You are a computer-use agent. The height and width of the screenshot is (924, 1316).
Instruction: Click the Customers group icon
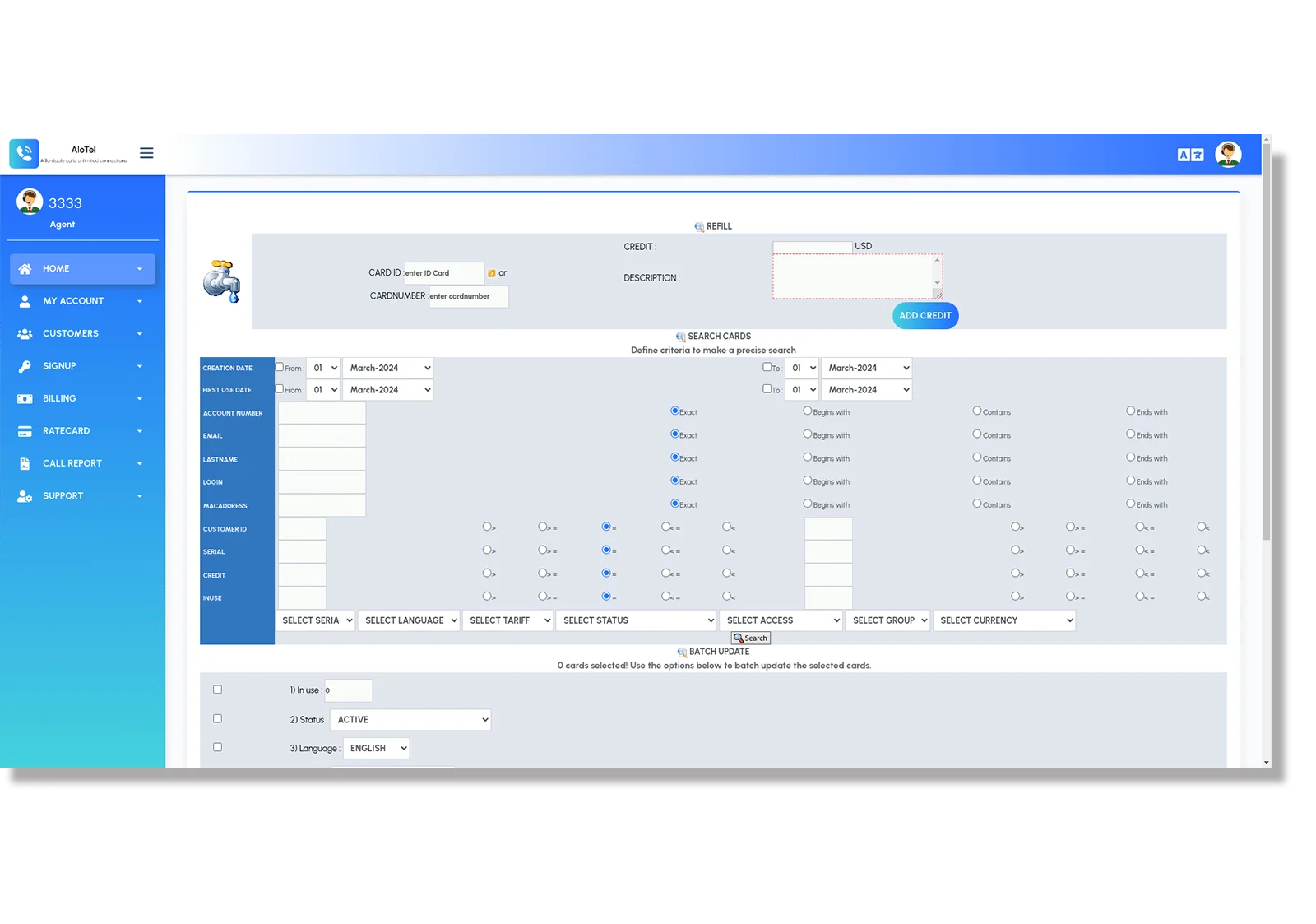coord(25,334)
